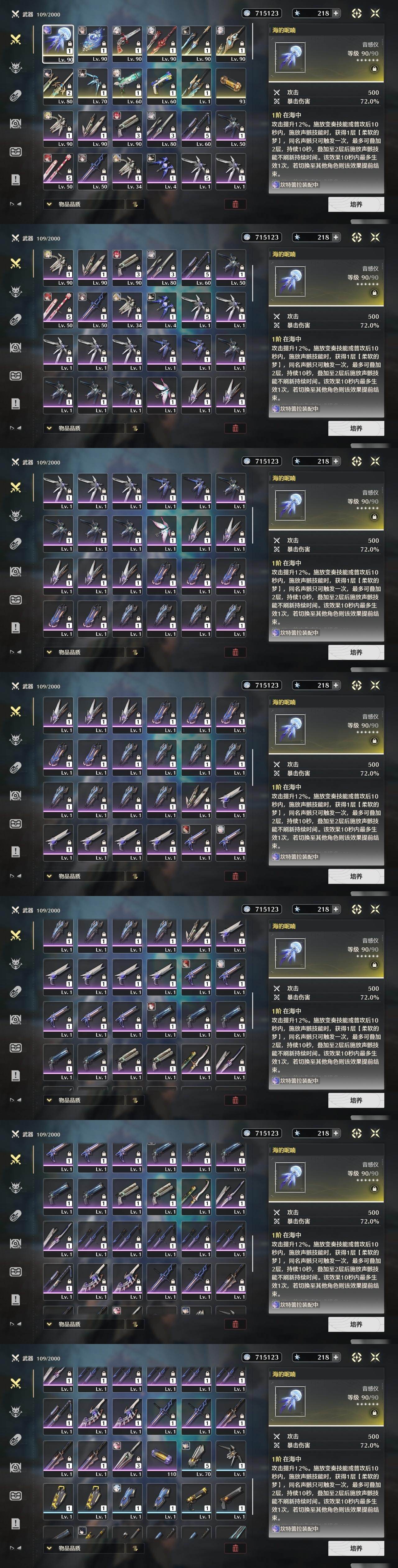Click the sort-order arrows icon beside 物品品质 in second panel
The width and height of the screenshot is (398, 1568).
[x=135, y=428]
